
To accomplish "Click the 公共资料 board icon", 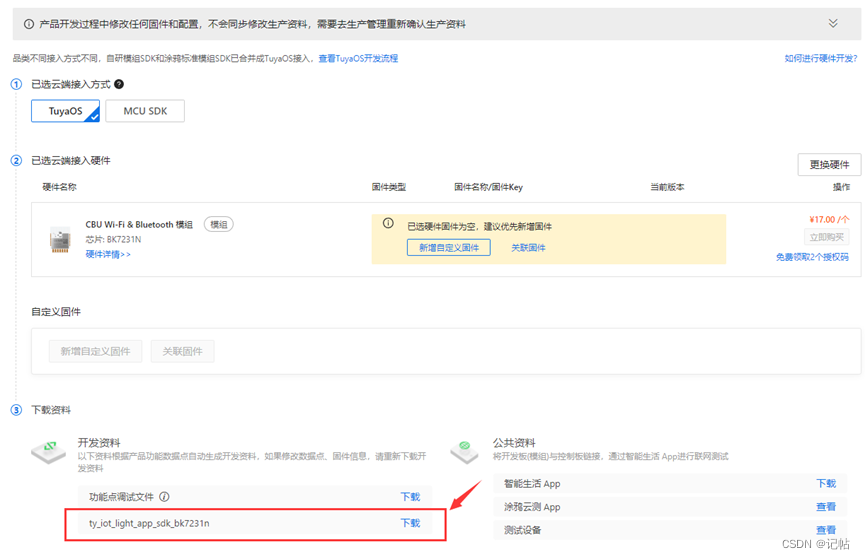I will pyautogui.click(x=464, y=451).
